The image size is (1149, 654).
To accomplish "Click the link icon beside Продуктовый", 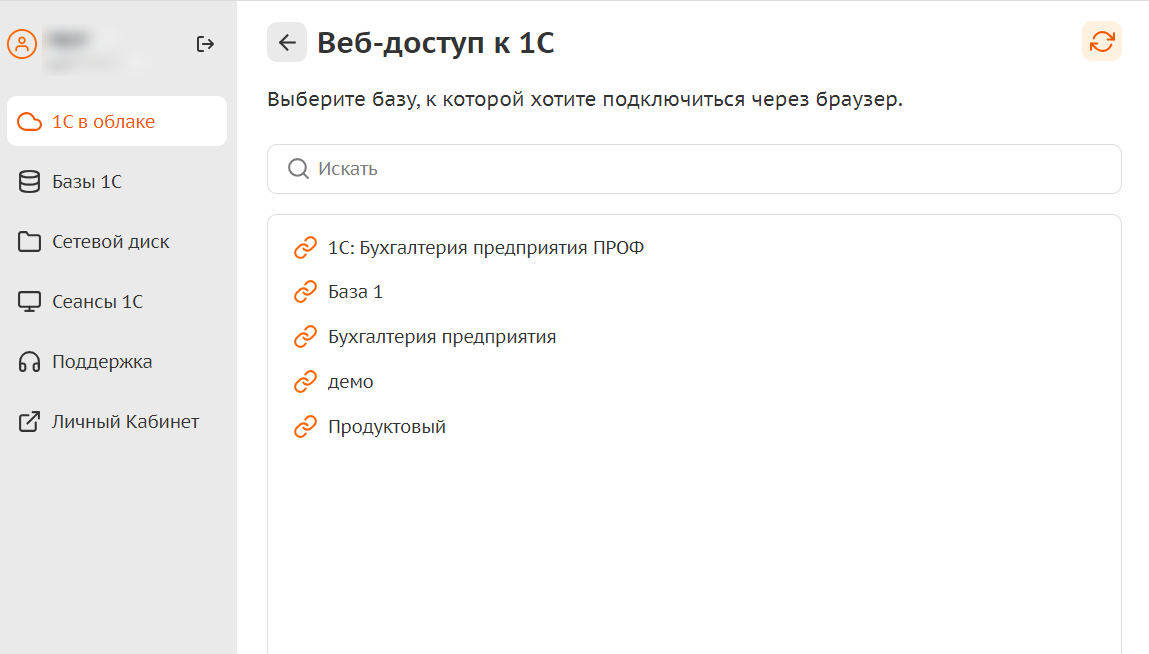I will click(x=305, y=427).
